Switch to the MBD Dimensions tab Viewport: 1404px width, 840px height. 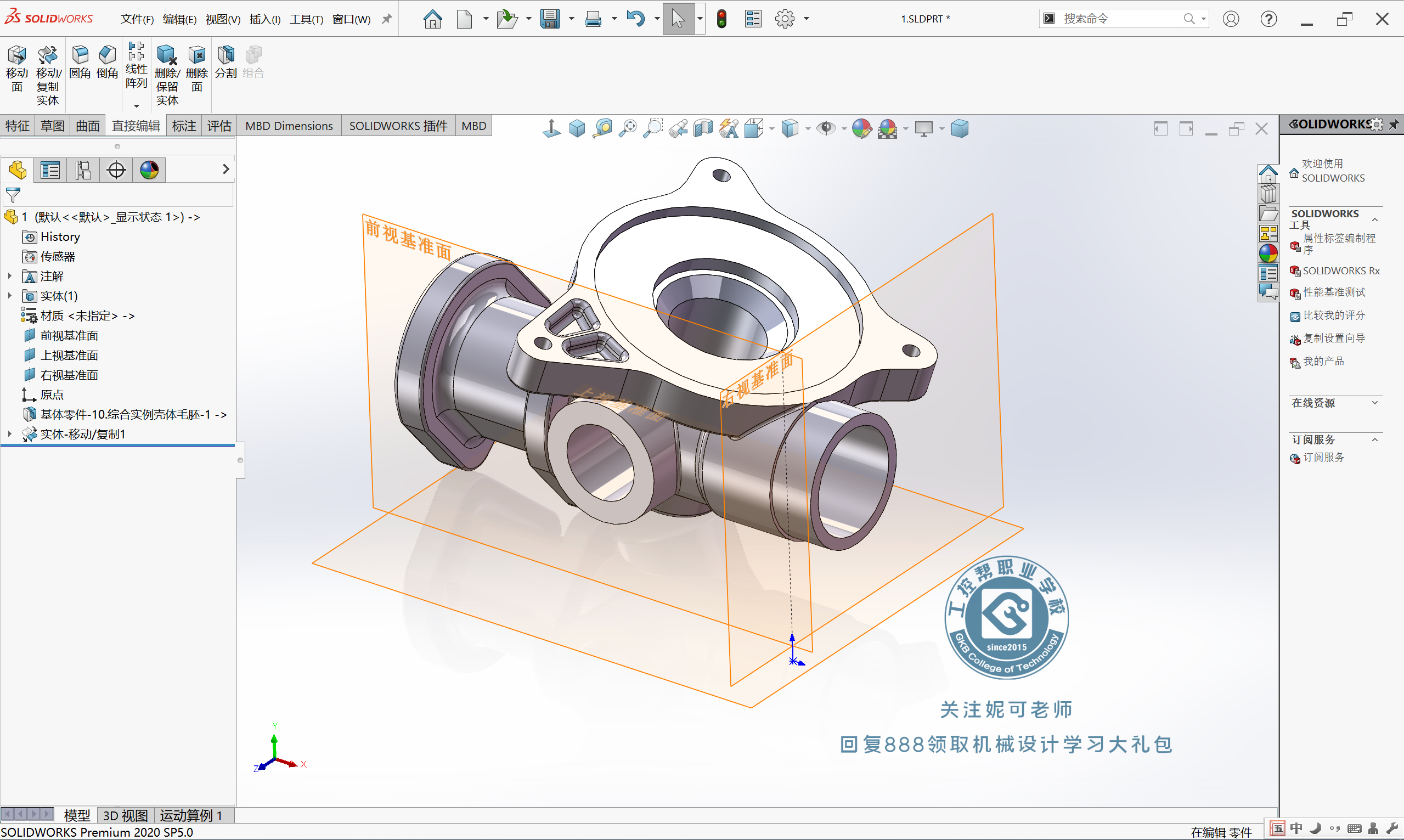pyautogui.click(x=289, y=126)
